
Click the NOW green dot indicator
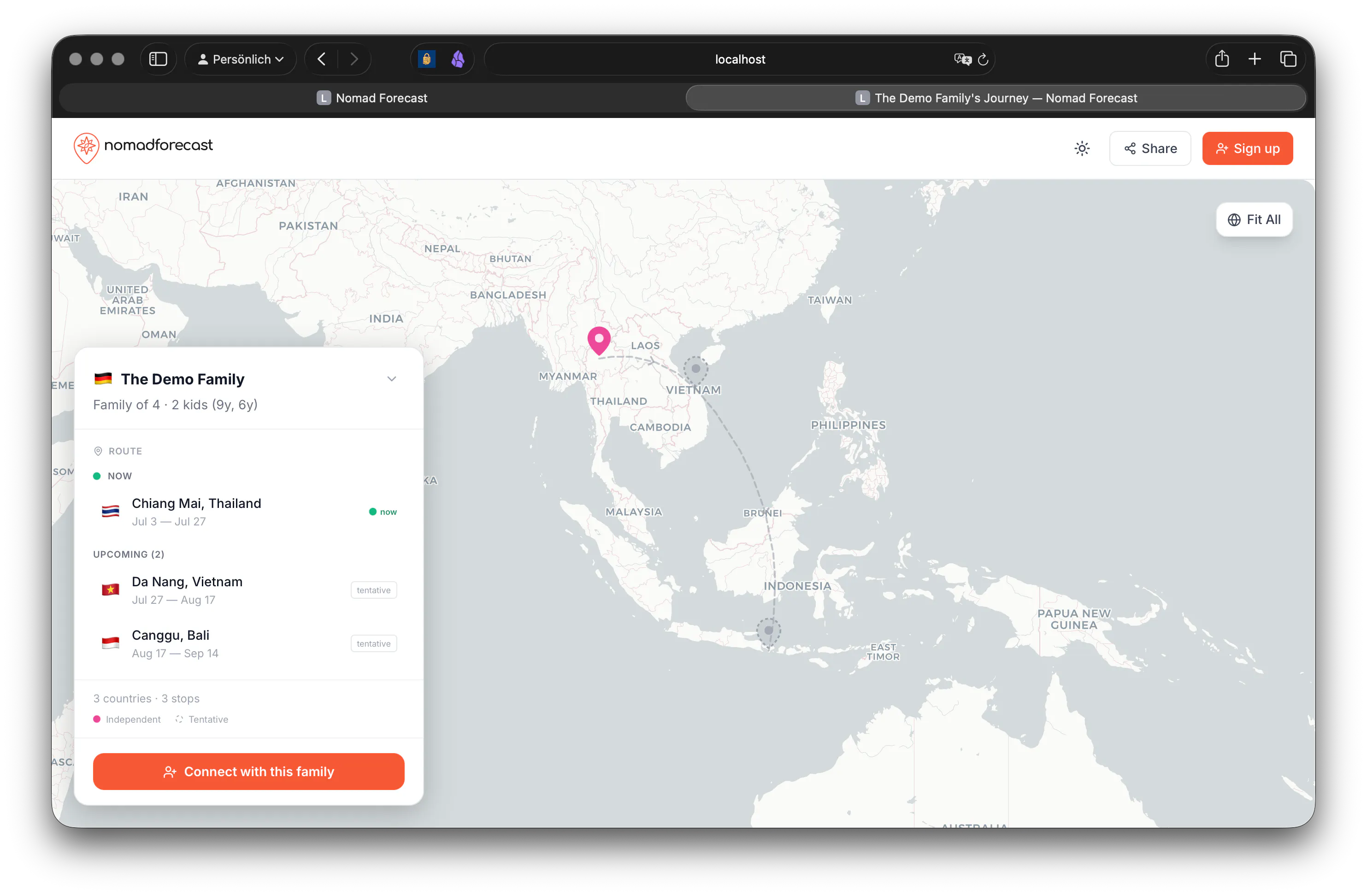[96, 476]
